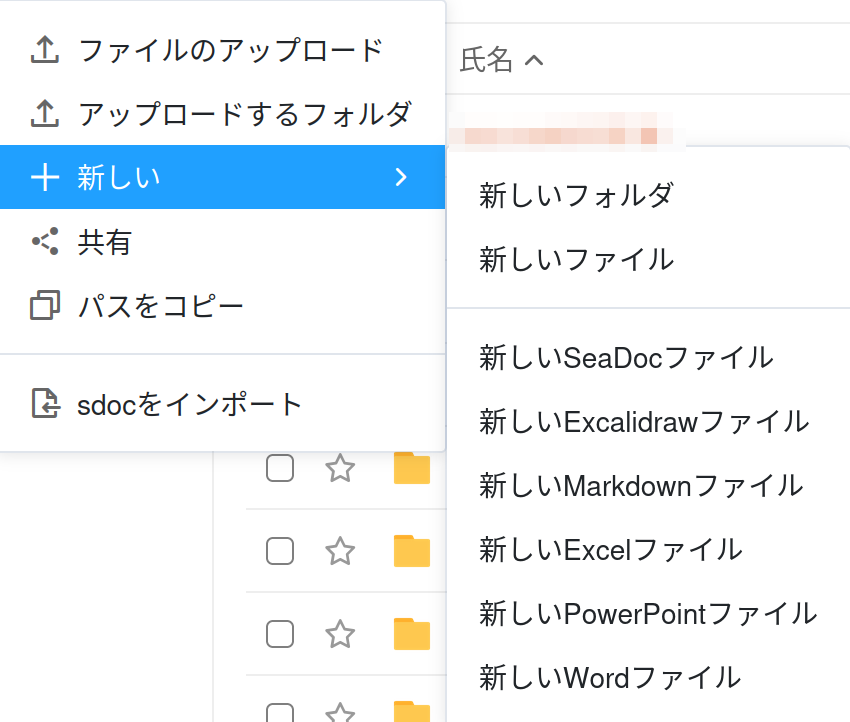The width and height of the screenshot is (850, 722).
Task: Select 新しいファイル in the submenu
Action: pyautogui.click(x=576, y=260)
